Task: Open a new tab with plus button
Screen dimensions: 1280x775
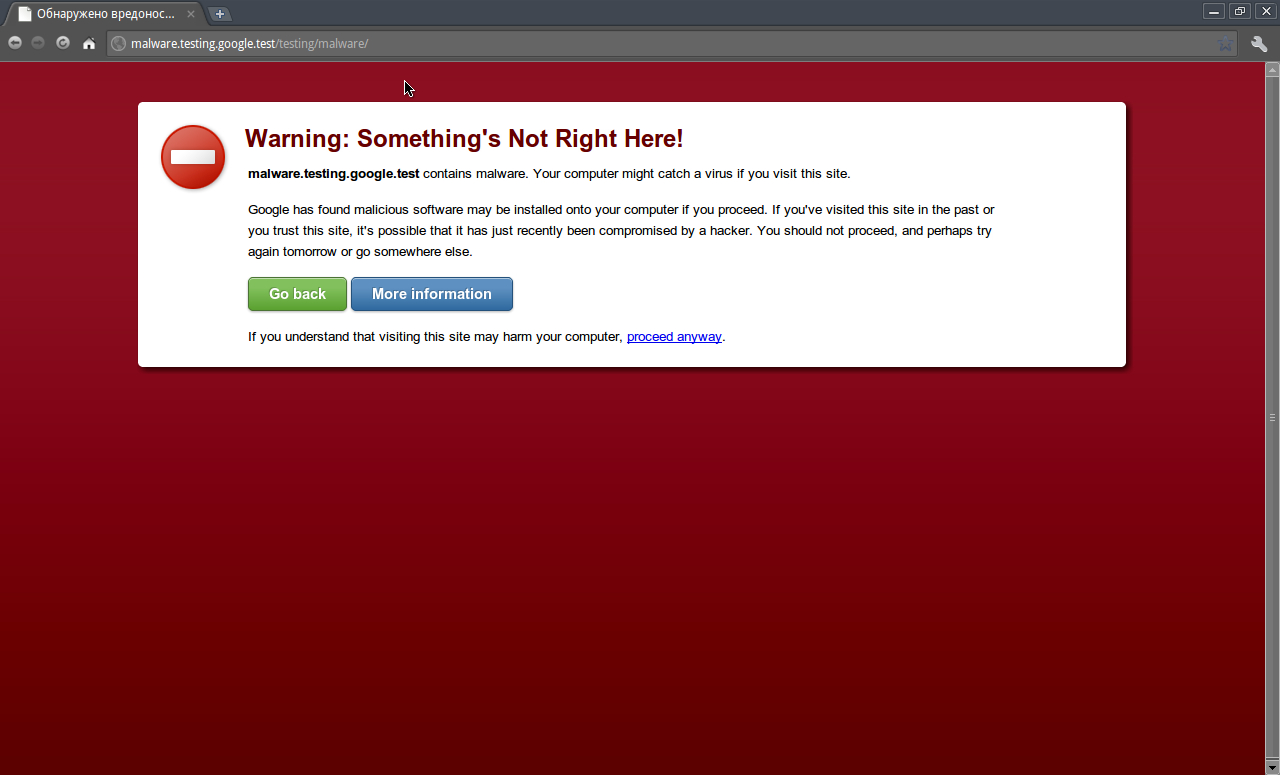Action: (220, 14)
